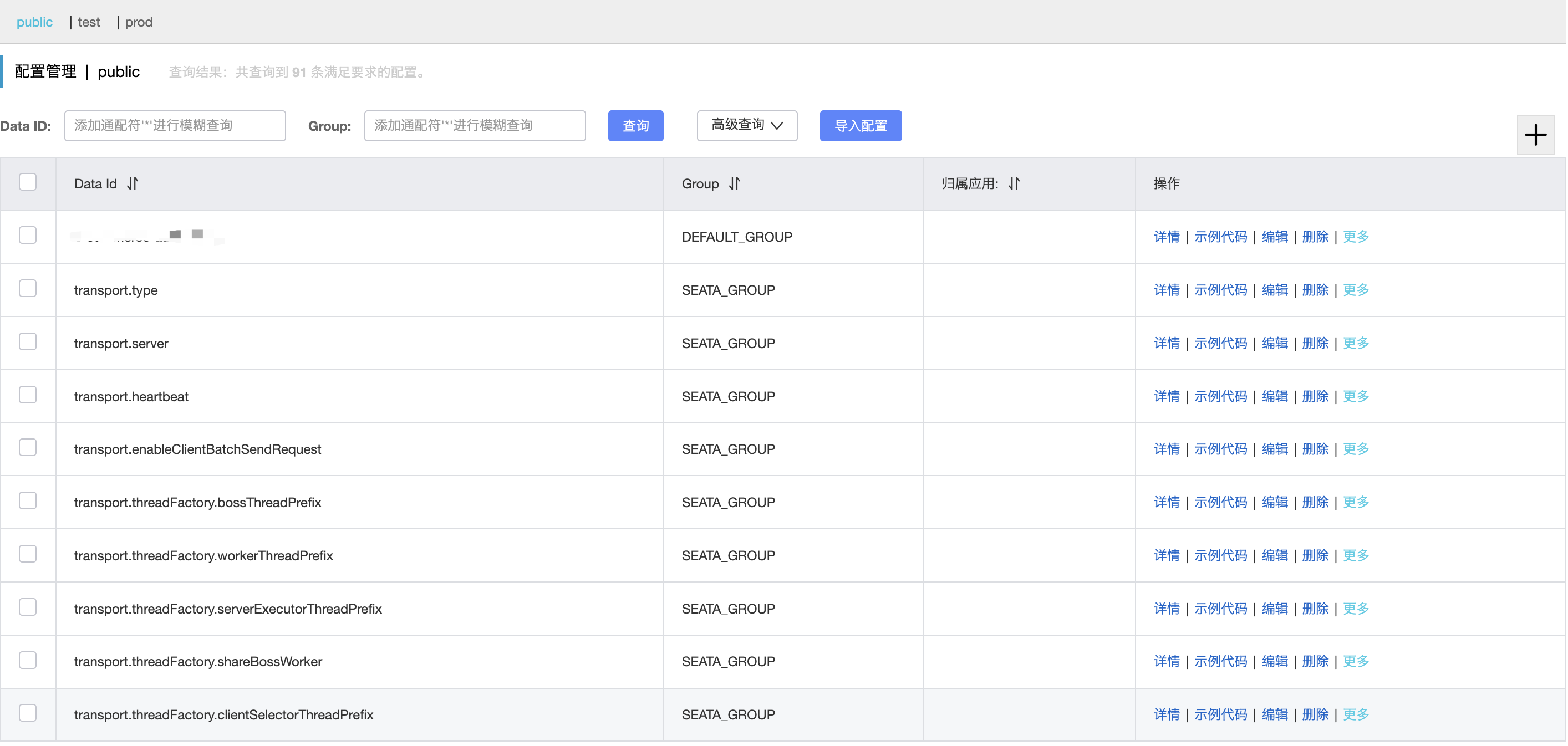Image resolution: width=1568 pixels, height=746 pixels.
Task: Open 详情 for clientSelectorThreadPrefix row
Action: [1166, 714]
